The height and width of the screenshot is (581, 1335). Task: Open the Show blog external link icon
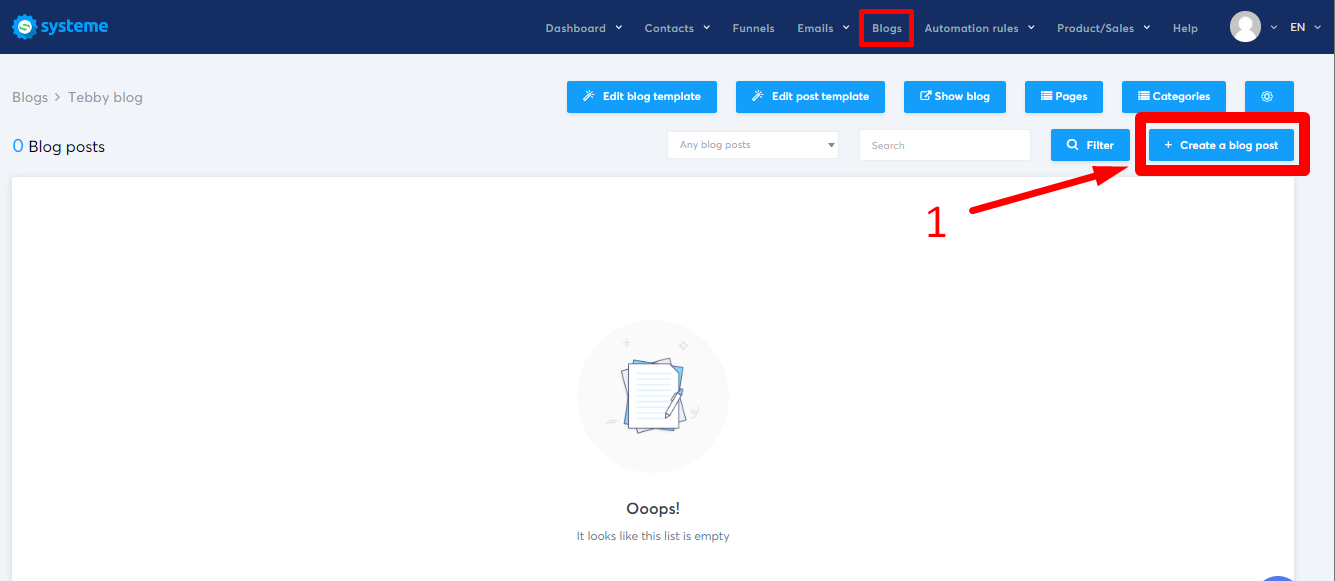pyautogui.click(x=927, y=96)
